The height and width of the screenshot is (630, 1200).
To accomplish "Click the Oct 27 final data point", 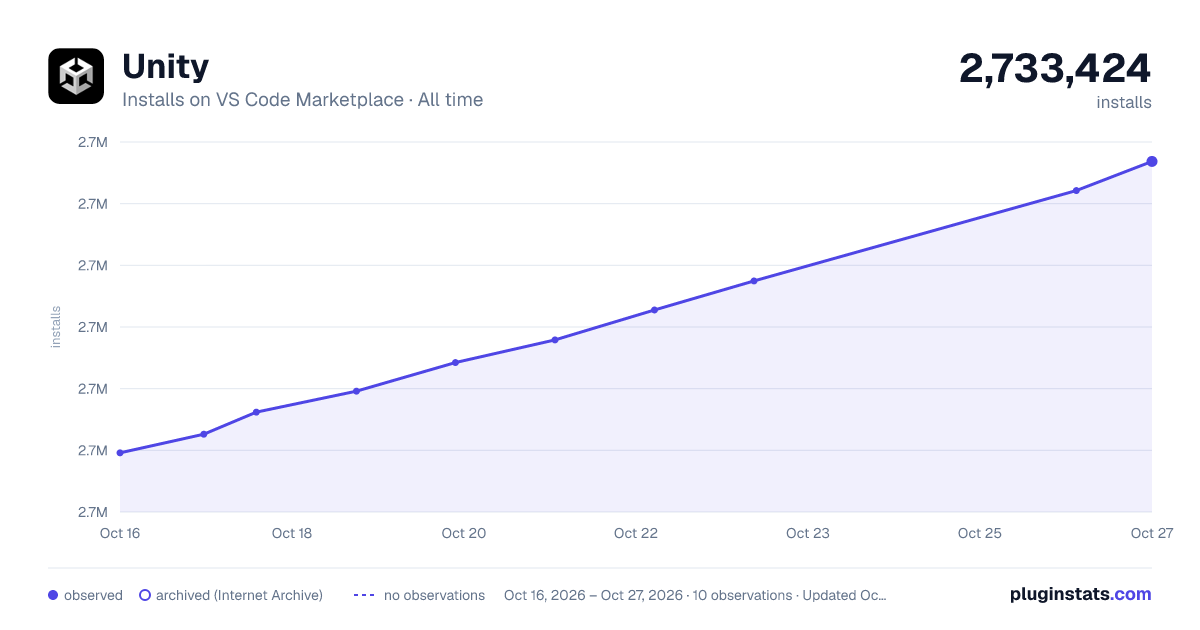I will pyautogui.click(x=1152, y=161).
